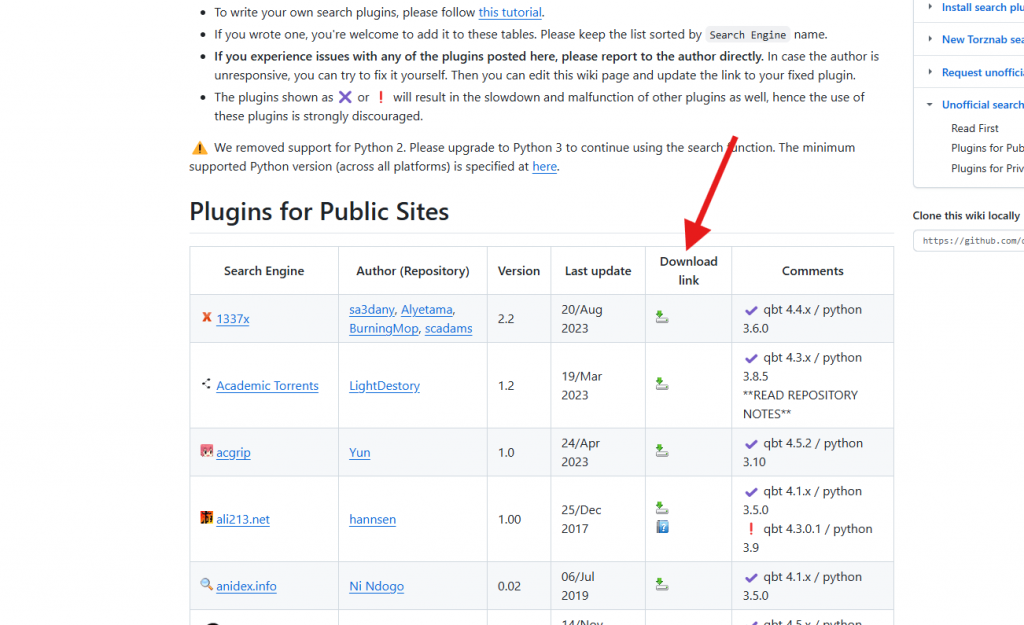Open the Yun repository link

[359, 452]
